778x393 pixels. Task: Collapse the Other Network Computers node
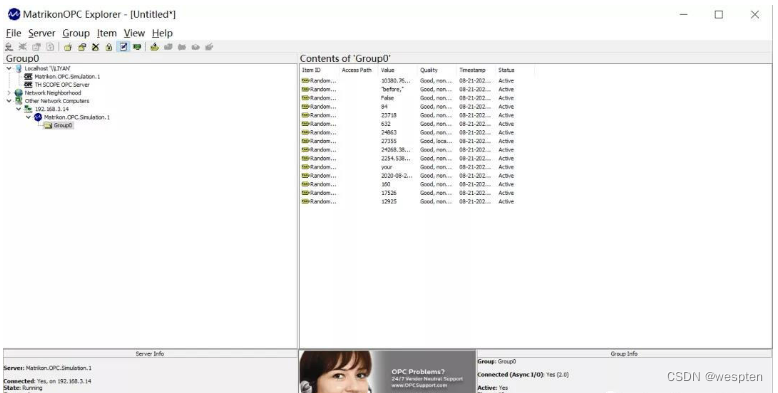pos(9,101)
